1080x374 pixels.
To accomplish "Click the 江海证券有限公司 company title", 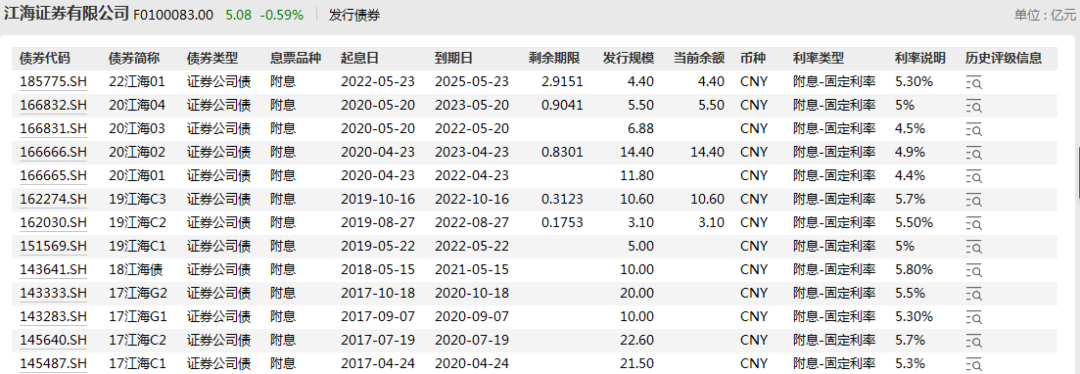I will point(67,13).
